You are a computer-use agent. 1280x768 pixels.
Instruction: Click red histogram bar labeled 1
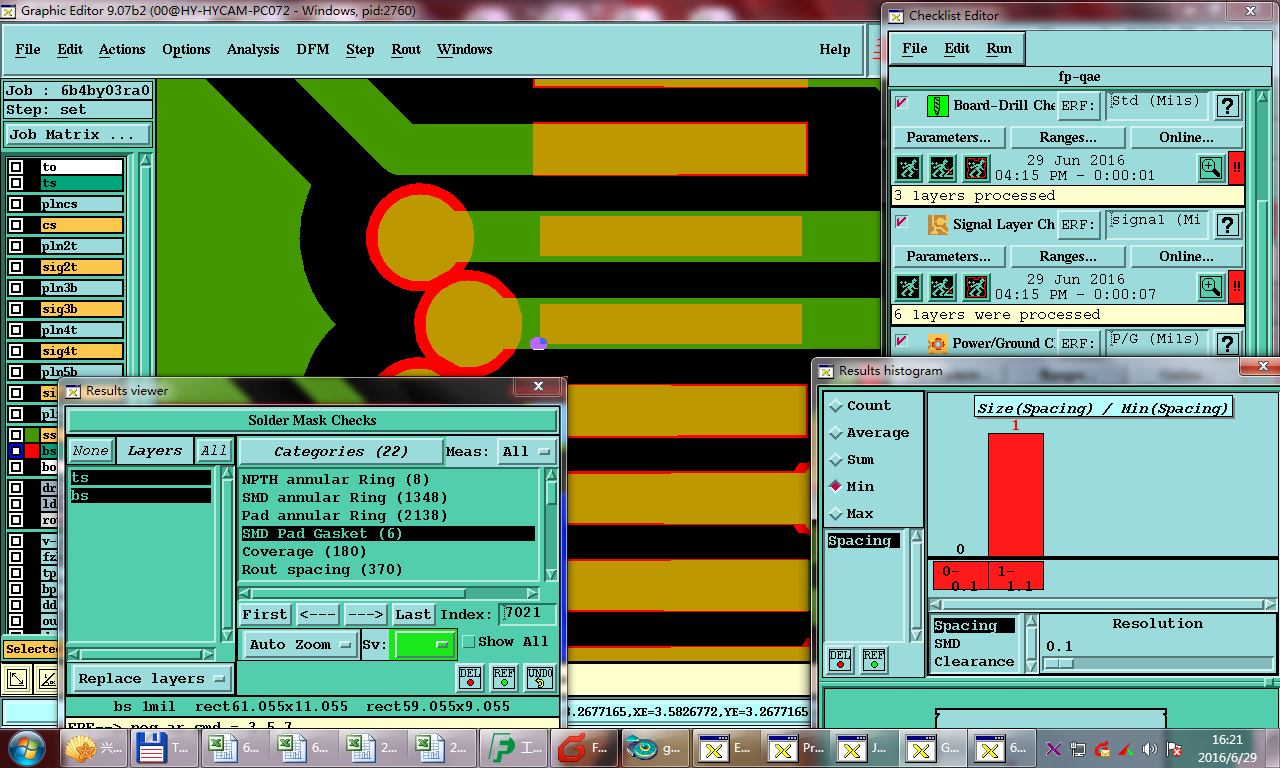click(1016, 495)
